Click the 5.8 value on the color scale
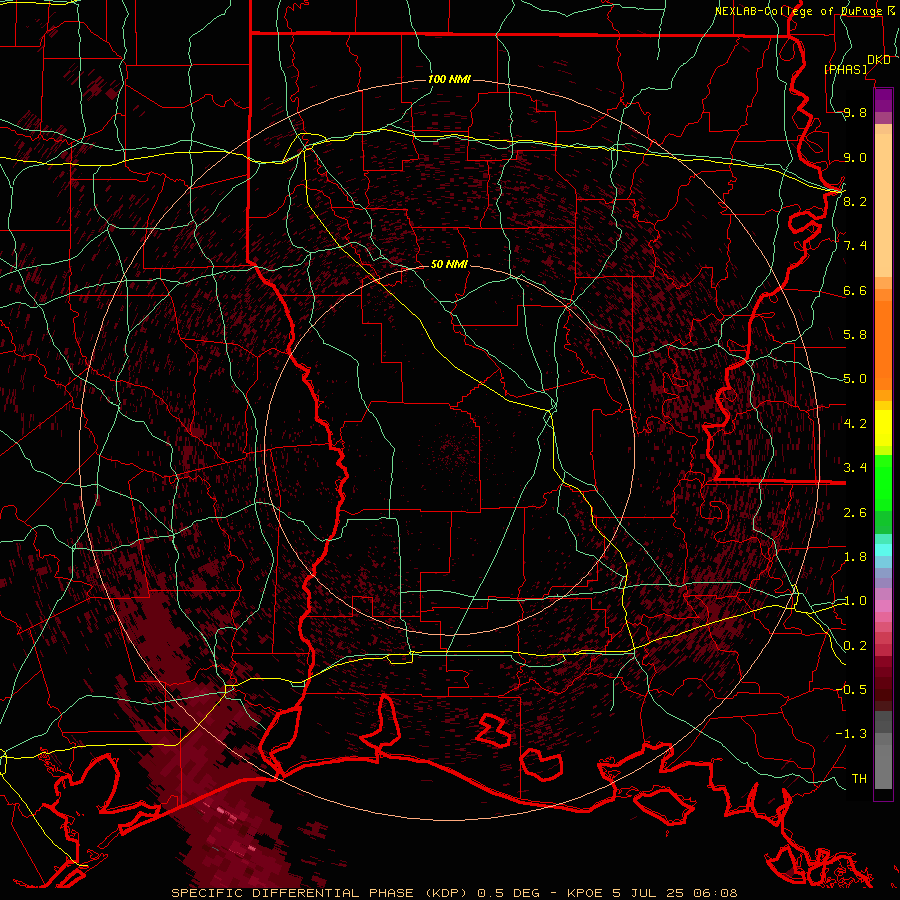This screenshot has height=900, width=900. tap(854, 335)
